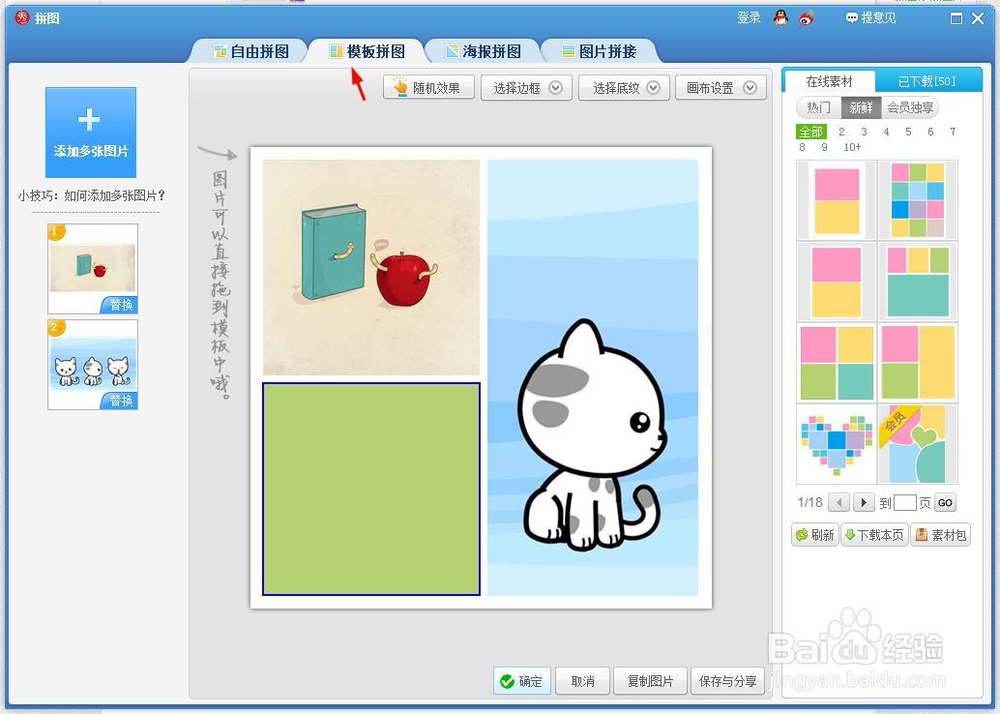Open the 已下载[50] tab
This screenshot has height=714, width=1000.
[x=927, y=82]
